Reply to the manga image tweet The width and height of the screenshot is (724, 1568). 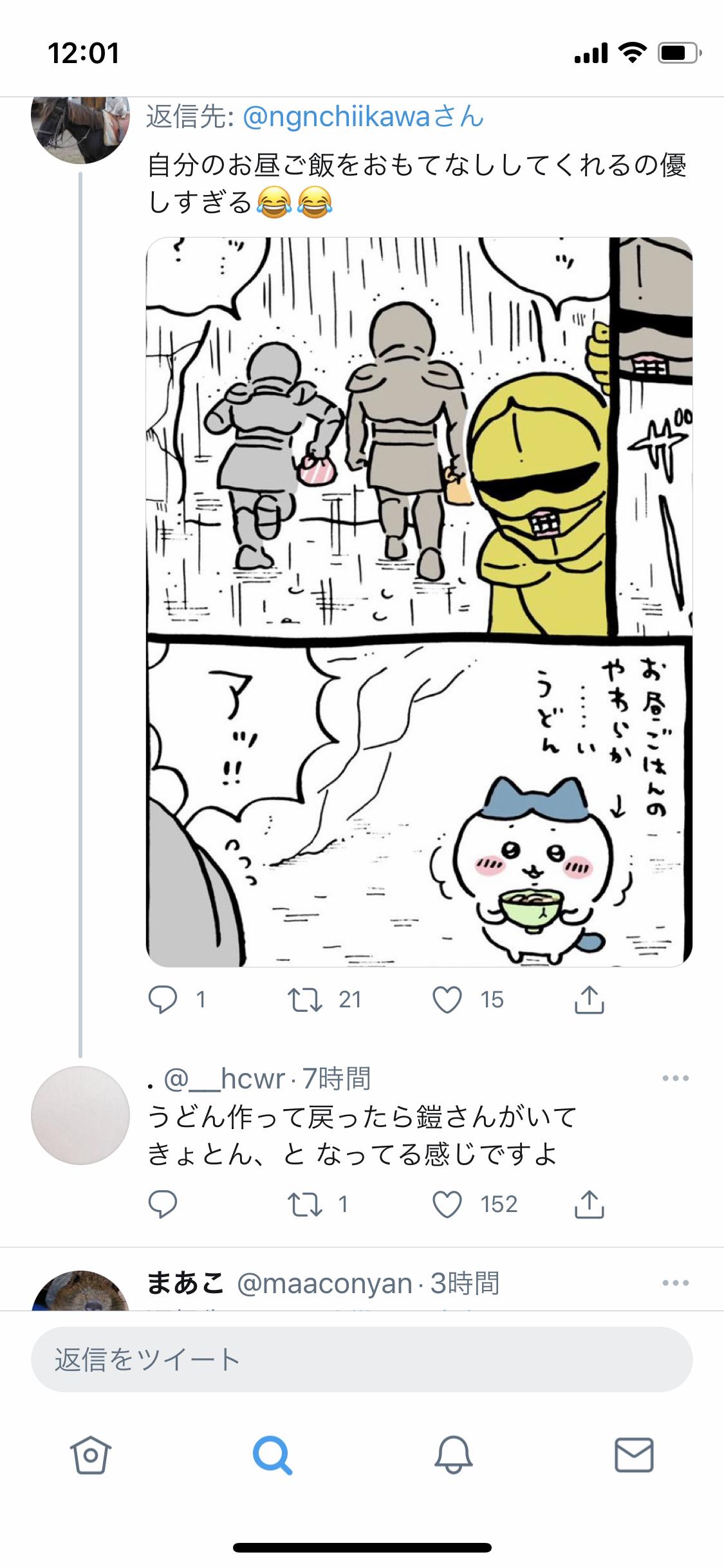pyautogui.click(x=162, y=1000)
